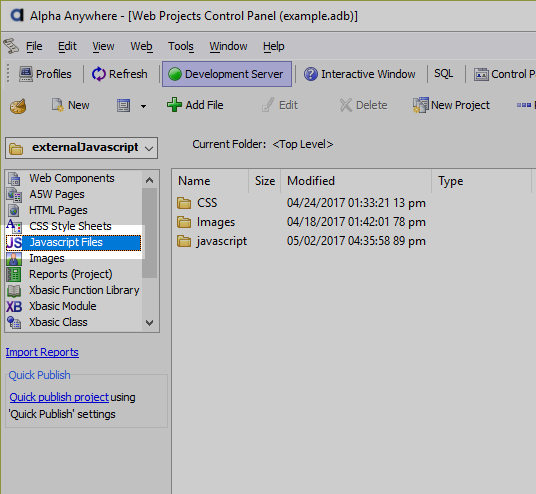Click the Import Reports link
The width and height of the screenshot is (536, 494).
[42, 352]
